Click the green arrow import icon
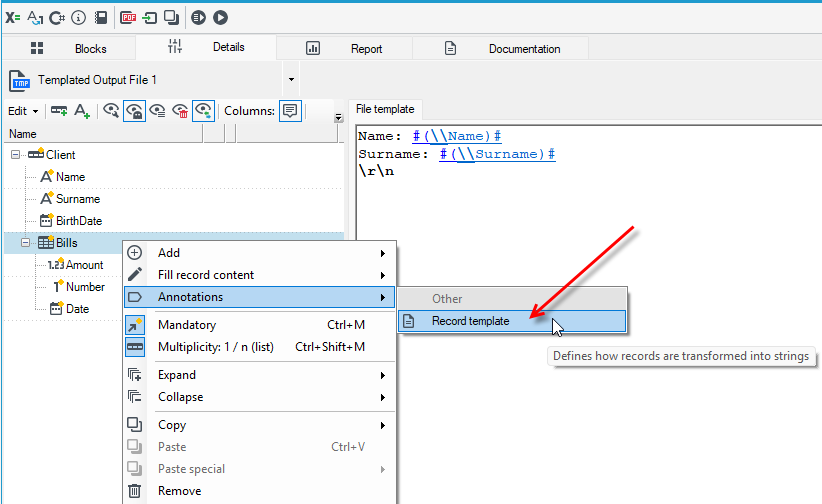Image resolution: width=822 pixels, height=504 pixels. click(150, 18)
